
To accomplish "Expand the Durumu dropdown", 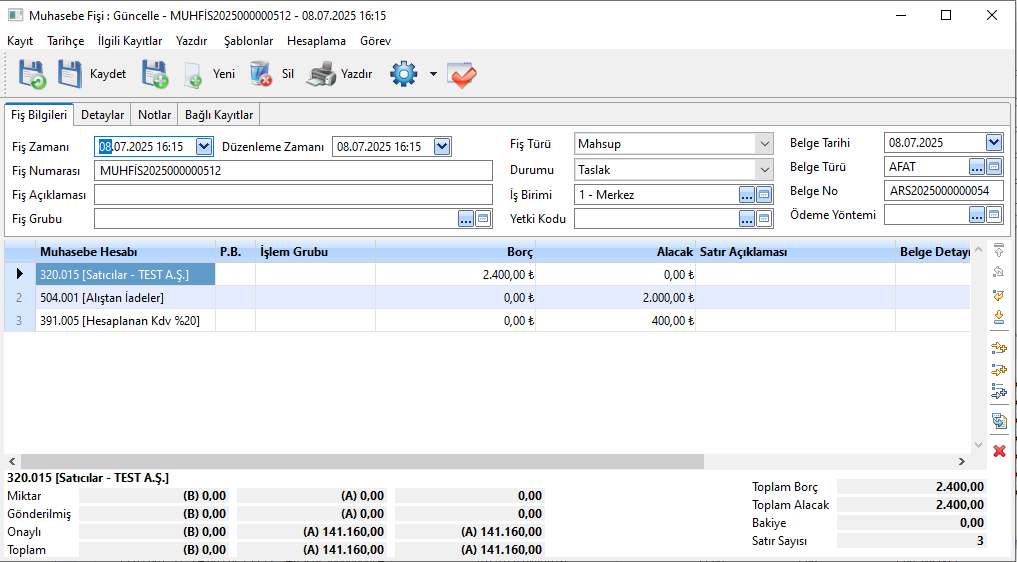I will click(x=764, y=170).
